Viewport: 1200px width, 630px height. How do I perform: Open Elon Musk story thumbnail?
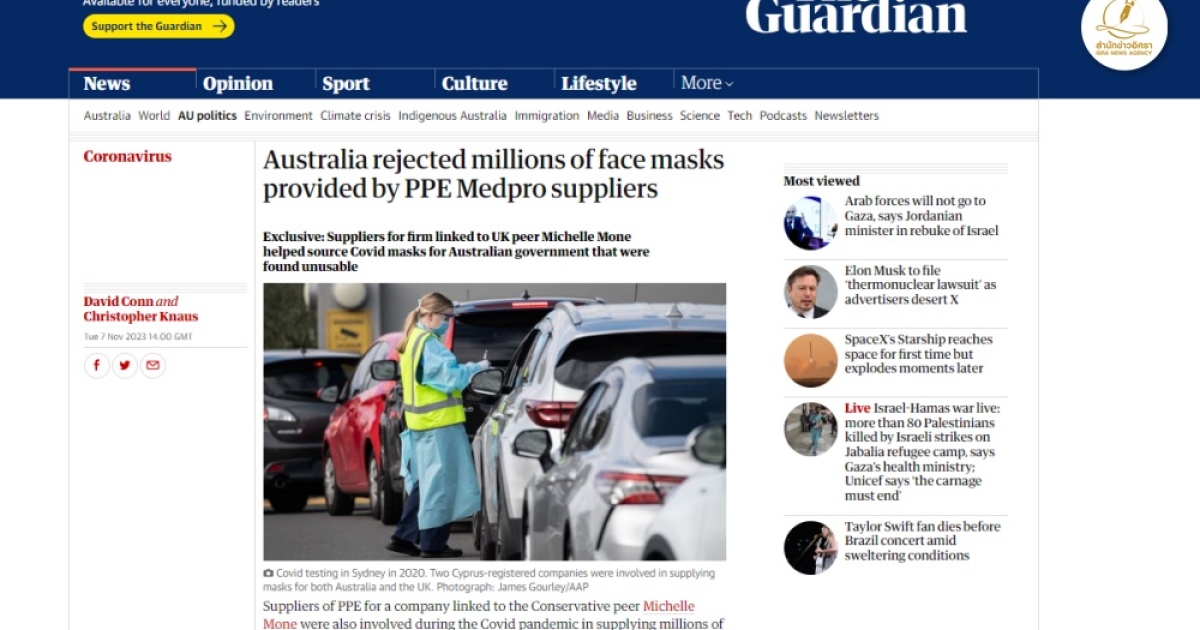811,292
